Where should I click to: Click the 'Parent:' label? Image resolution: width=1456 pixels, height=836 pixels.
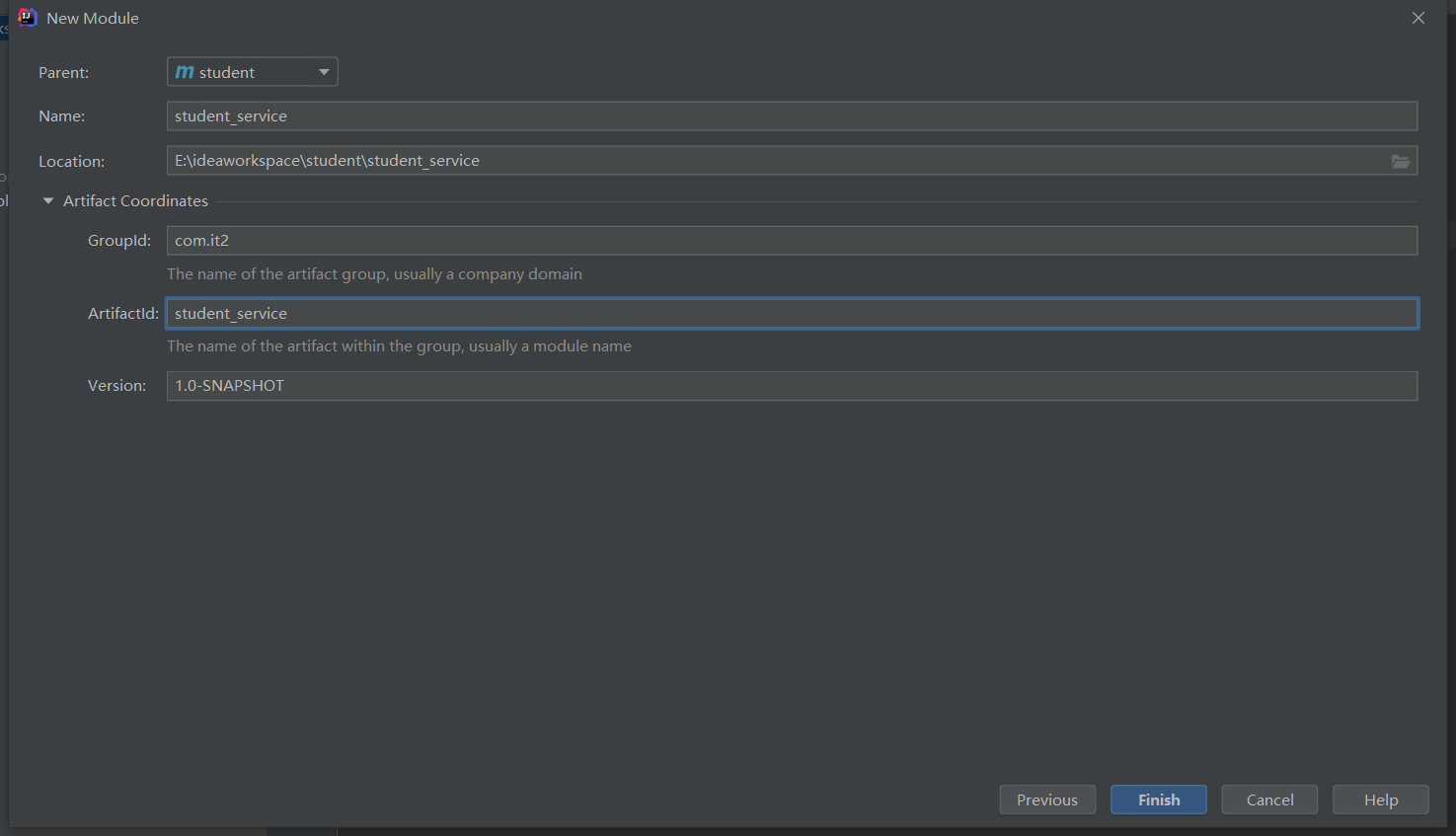[63, 72]
